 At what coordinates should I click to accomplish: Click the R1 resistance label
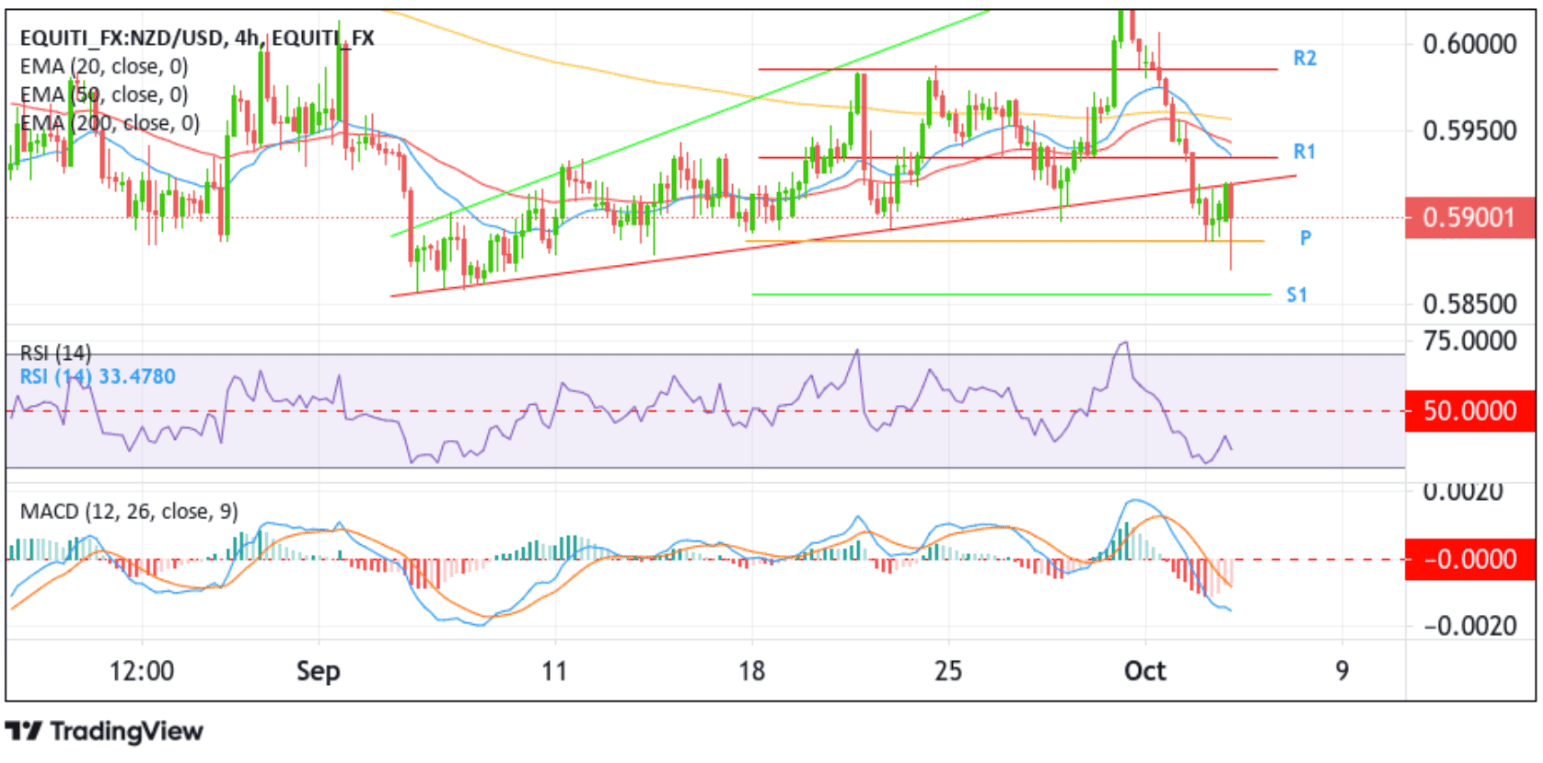pyautogui.click(x=1303, y=151)
